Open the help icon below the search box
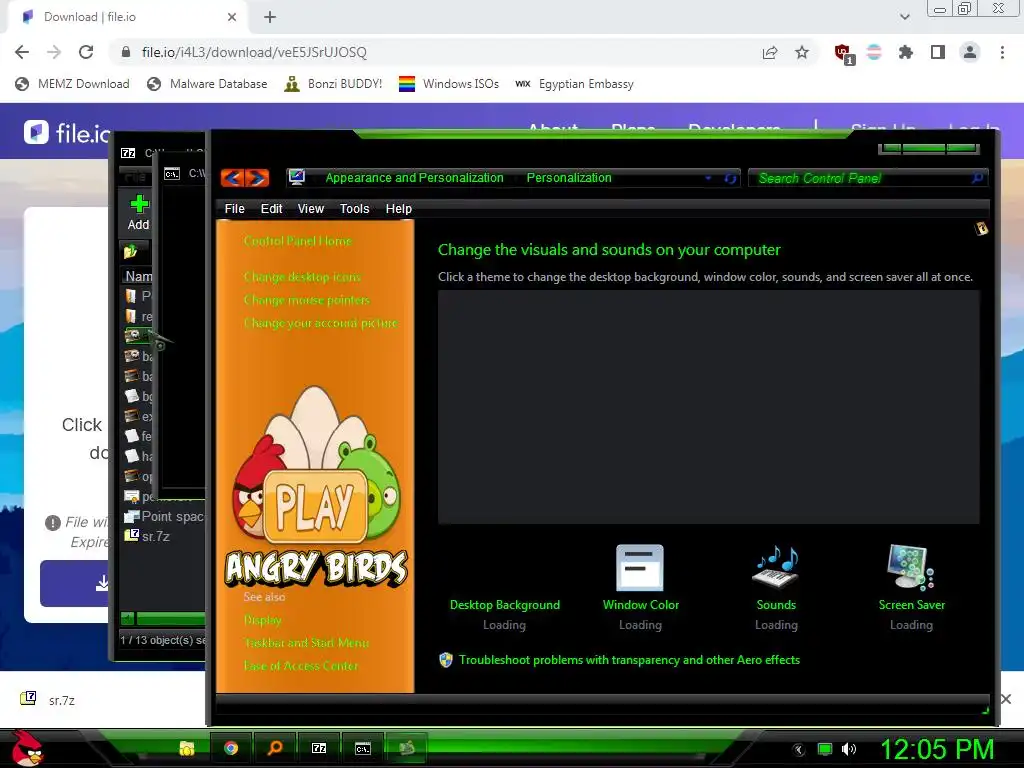This screenshot has width=1024, height=768. click(981, 228)
